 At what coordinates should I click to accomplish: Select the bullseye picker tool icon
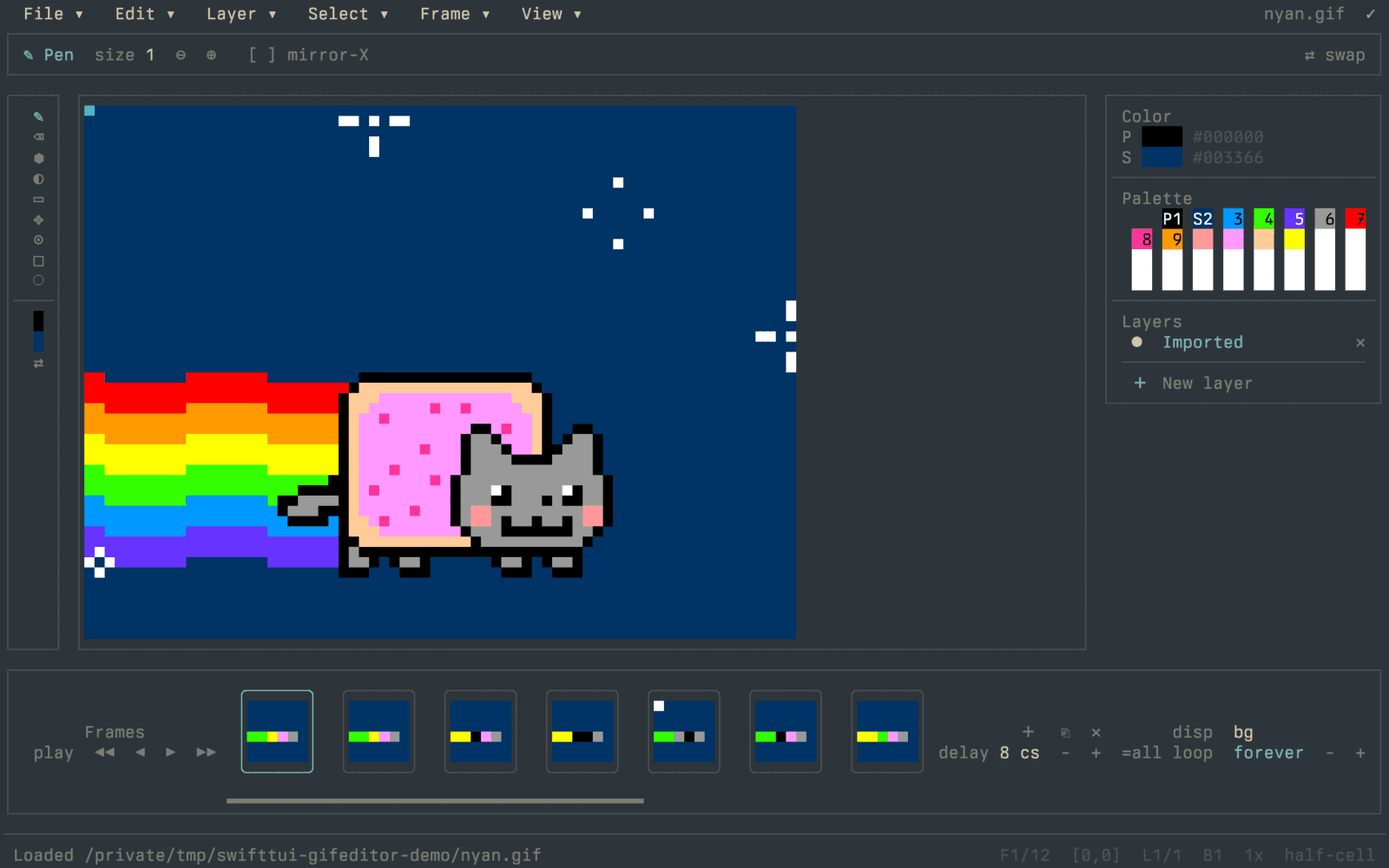click(38, 240)
